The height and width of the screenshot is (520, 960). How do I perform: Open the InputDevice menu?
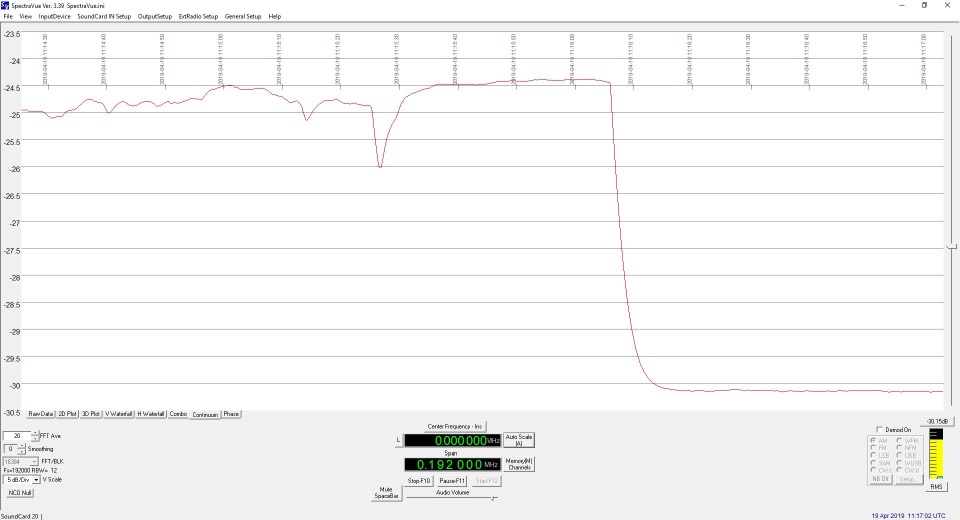tap(54, 17)
